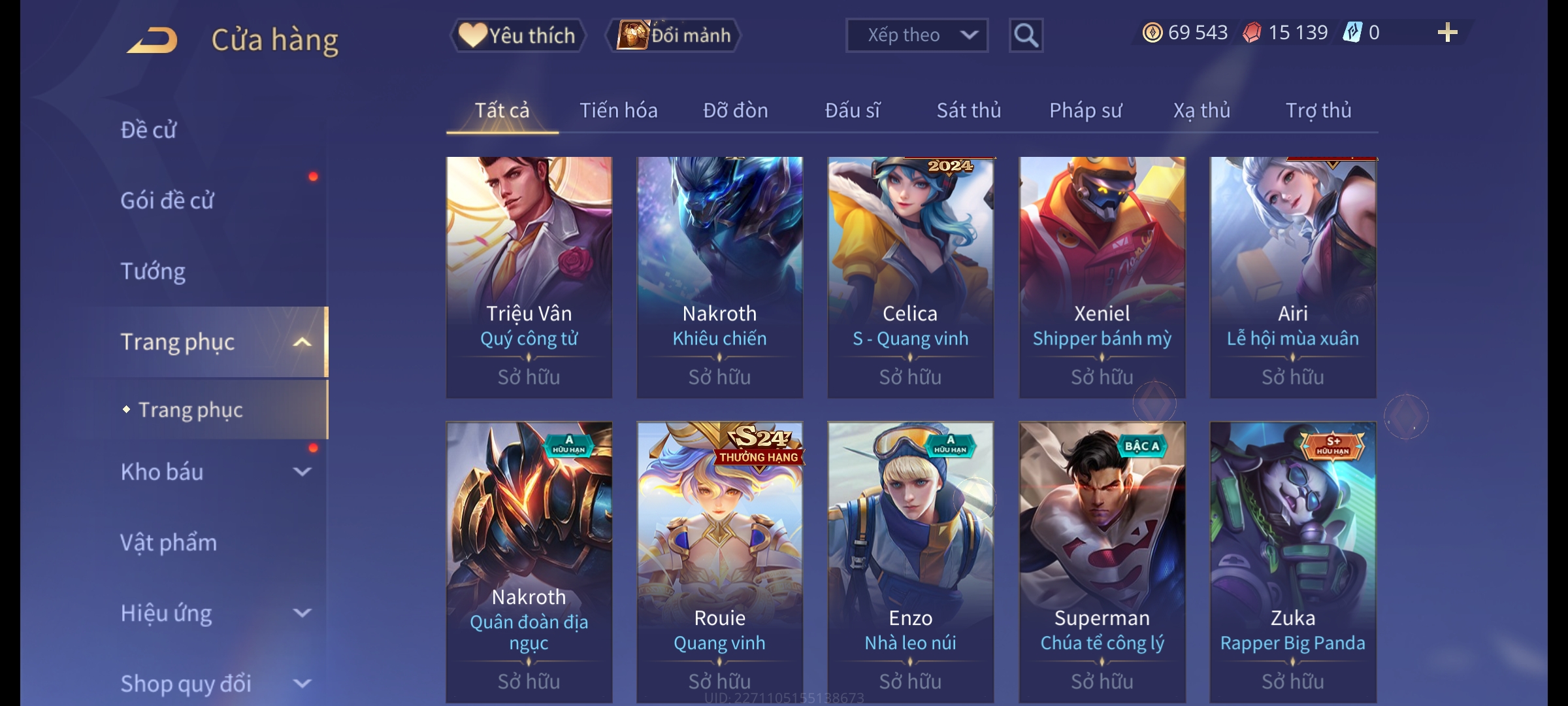This screenshot has width=1568, height=706.
Task: Open Đổi mảnh fragment exchange chest
Action: pyautogui.click(x=674, y=35)
